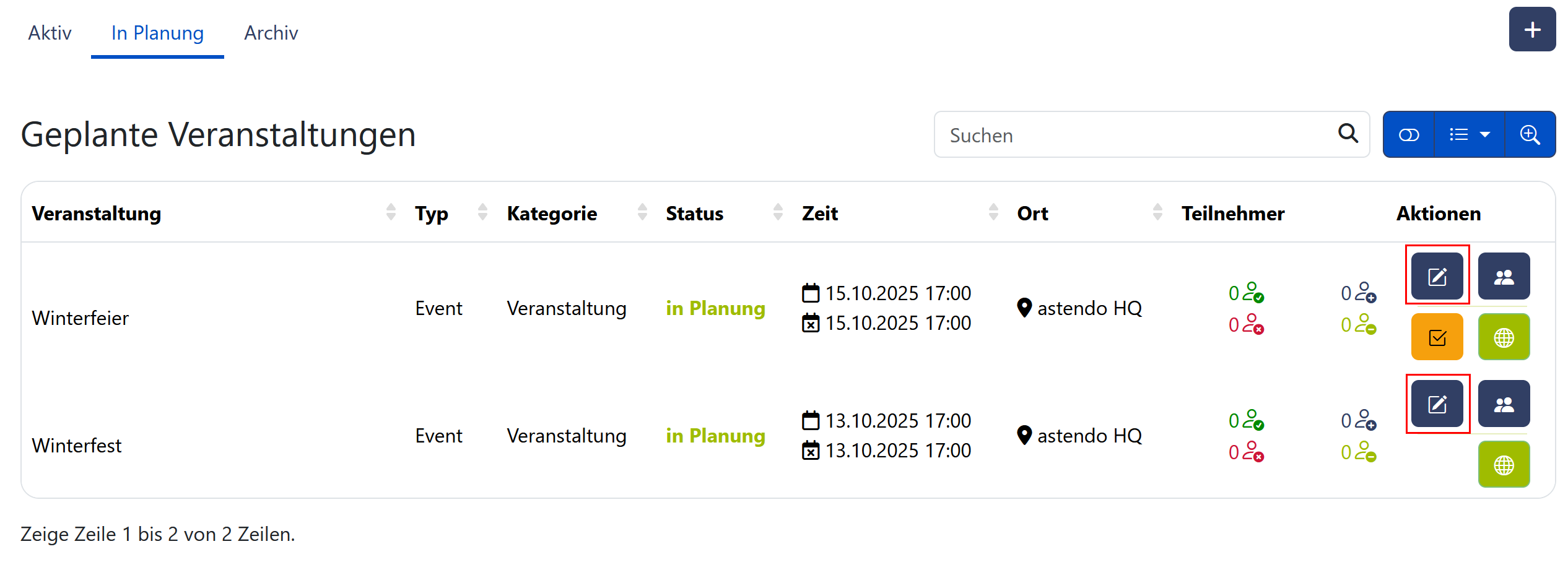The image size is (1568, 570).
Task: Click the orange task checkbox icon for Winterfeier
Action: pos(1437,337)
